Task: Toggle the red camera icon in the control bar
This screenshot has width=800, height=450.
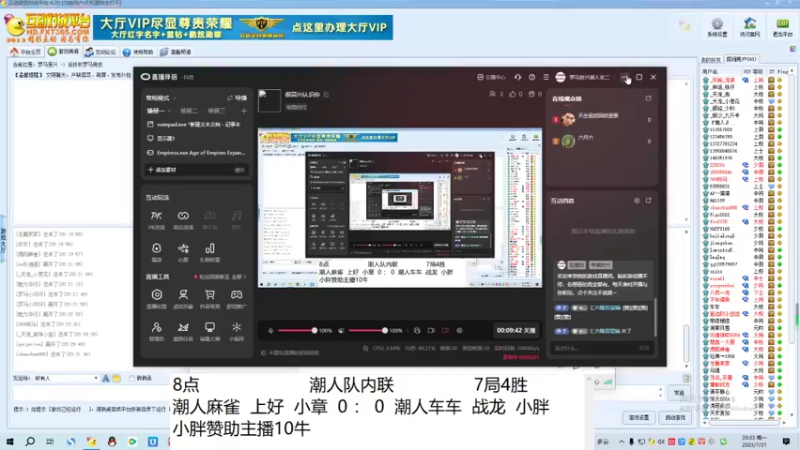Action: pyautogui.click(x=445, y=331)
